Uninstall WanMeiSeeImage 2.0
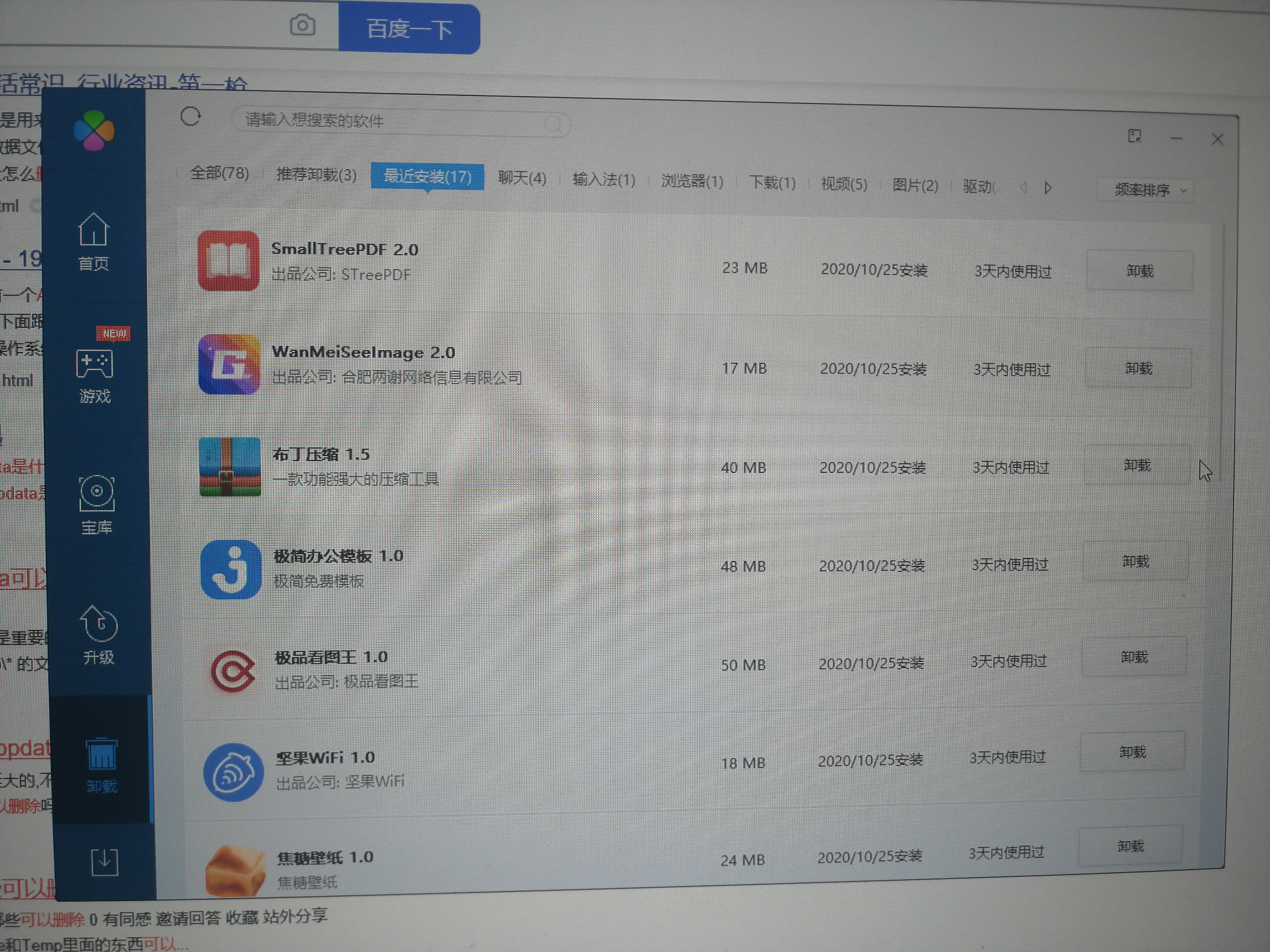This screenshot has height=952, width=1270. (1139, 369)
